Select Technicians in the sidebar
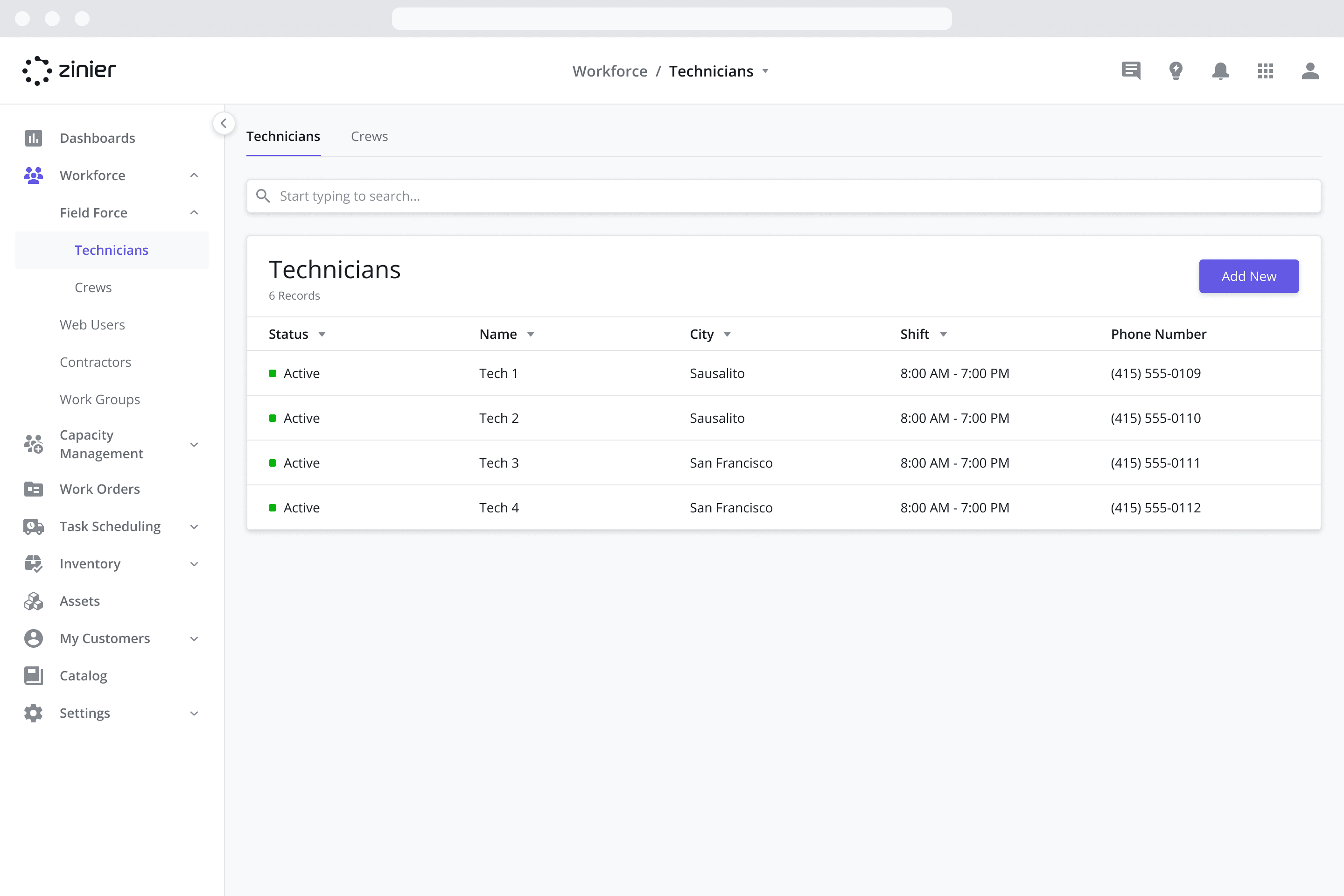This screenshot has width=1344, height=896. (x=112, y=250)
